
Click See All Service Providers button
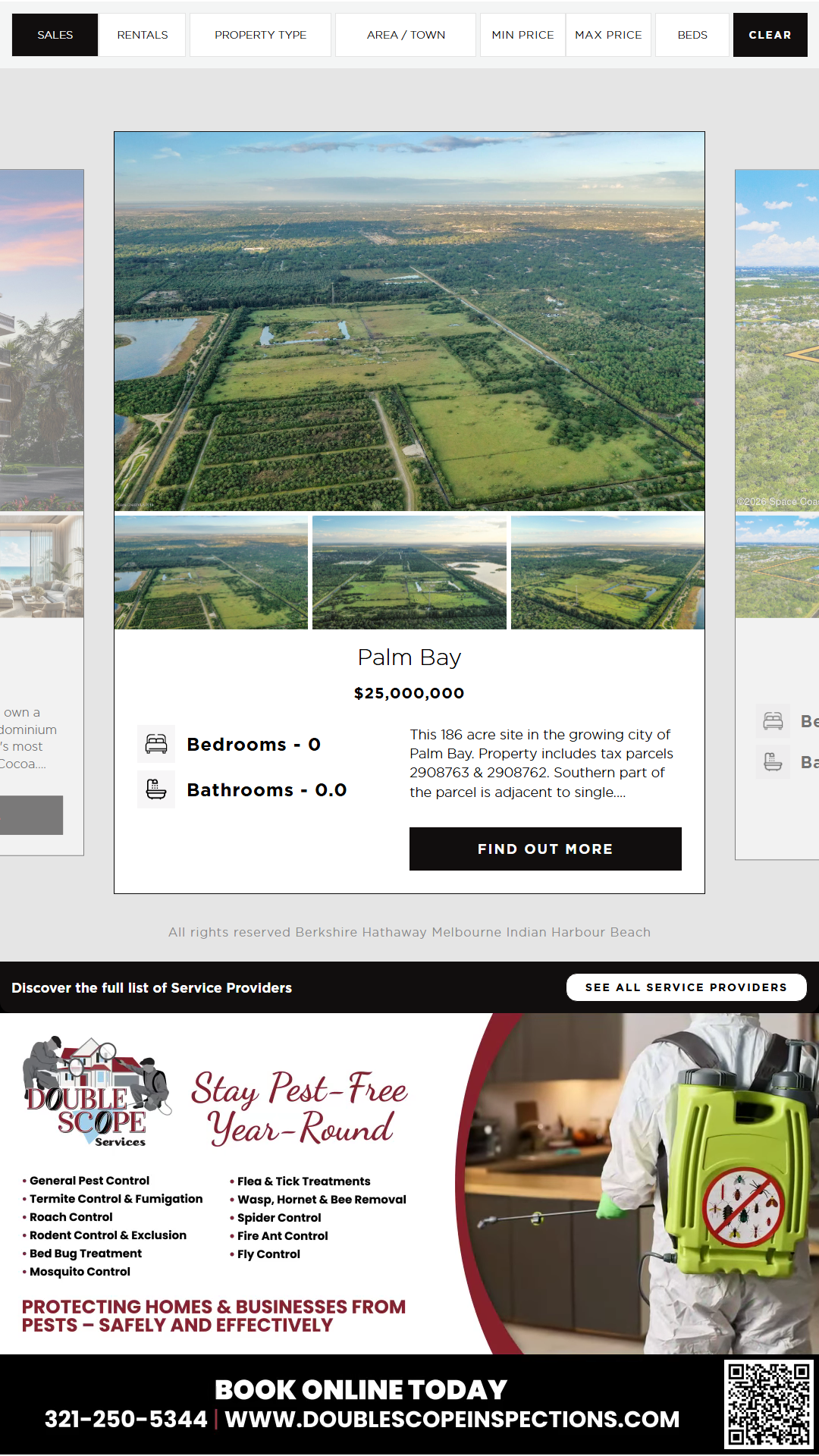click(x=686, y=987)
